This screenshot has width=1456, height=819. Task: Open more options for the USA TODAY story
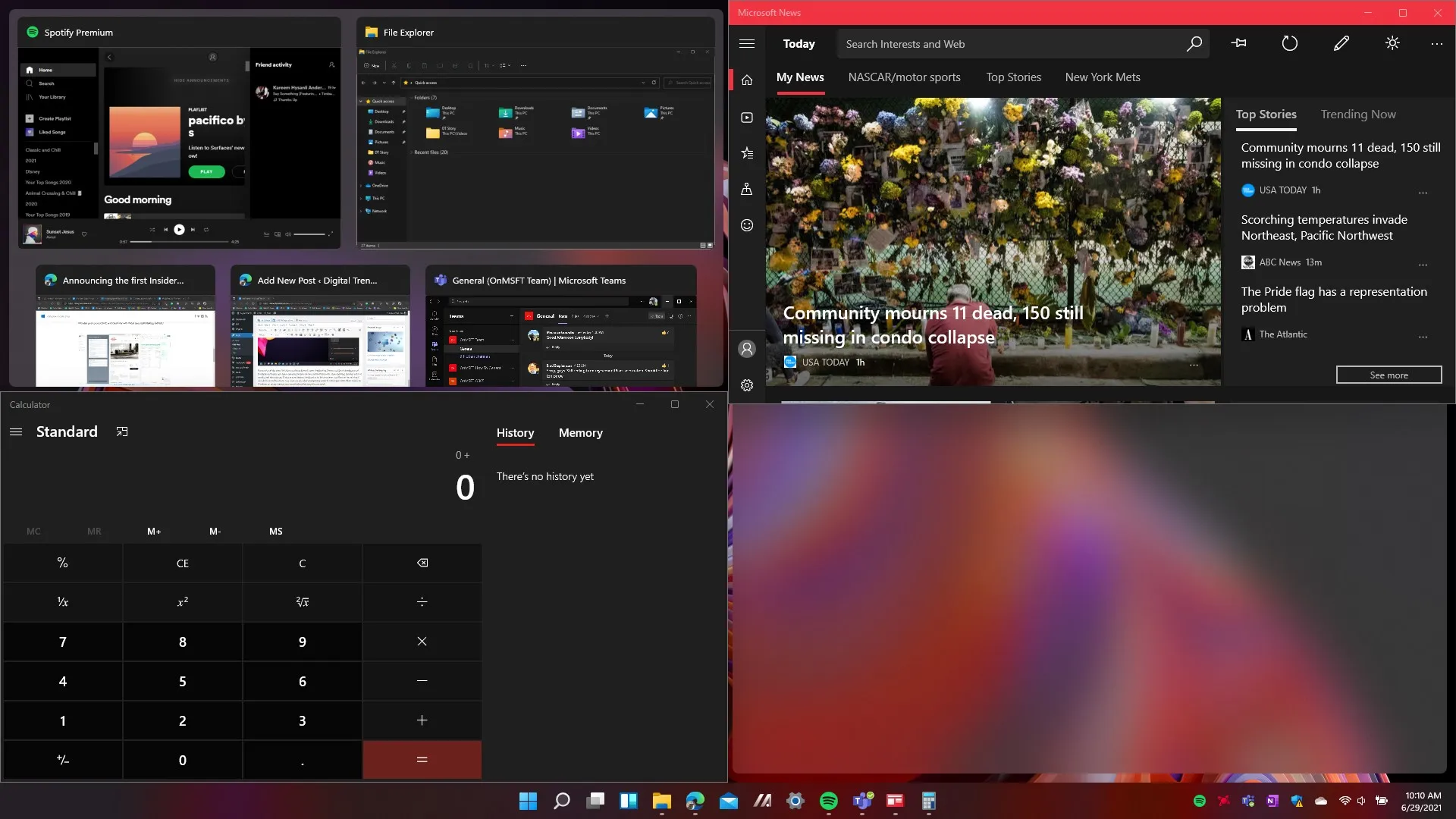coord(1422,192)
